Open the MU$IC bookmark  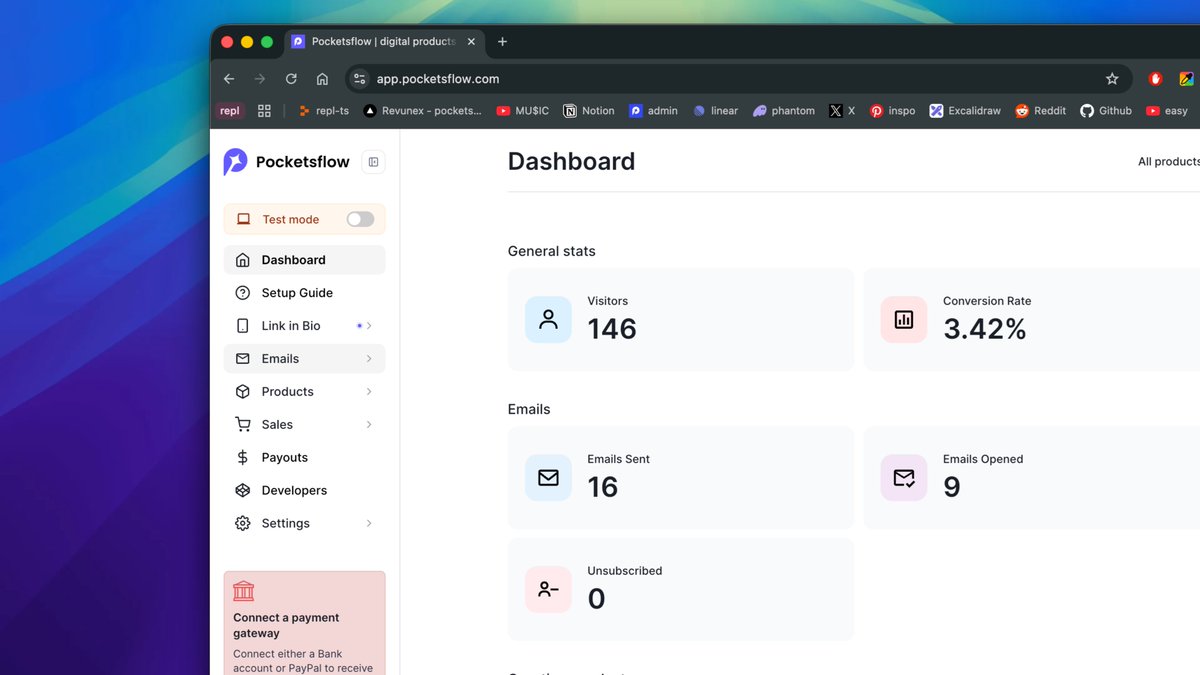tap(522, 111)
